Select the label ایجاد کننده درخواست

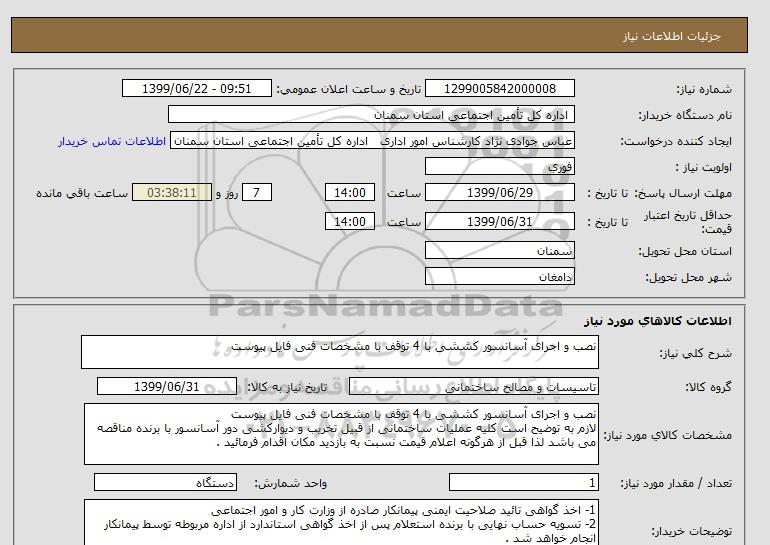click(x=676, y=141)
